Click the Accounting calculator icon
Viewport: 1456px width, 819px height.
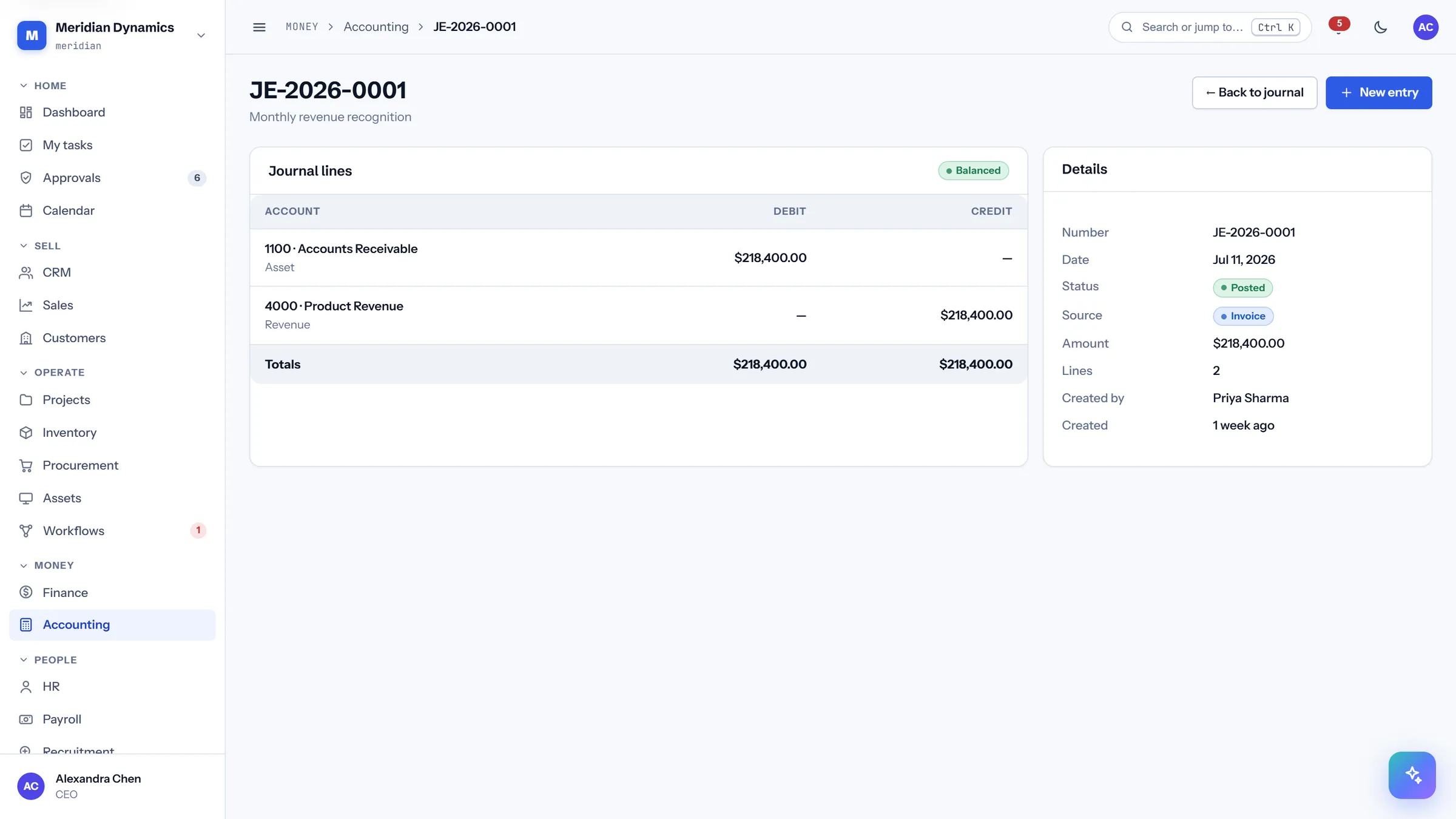coord(25,624)
